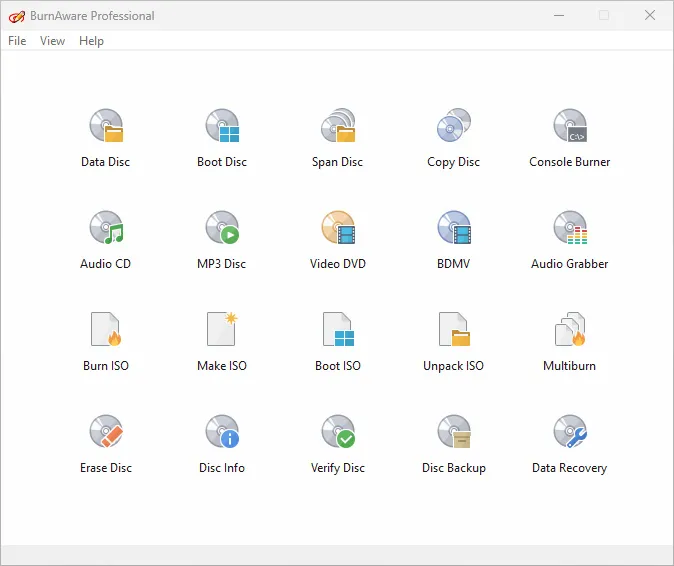Open the Help menu
Screen dimensions: 674x566
point(91,41)
